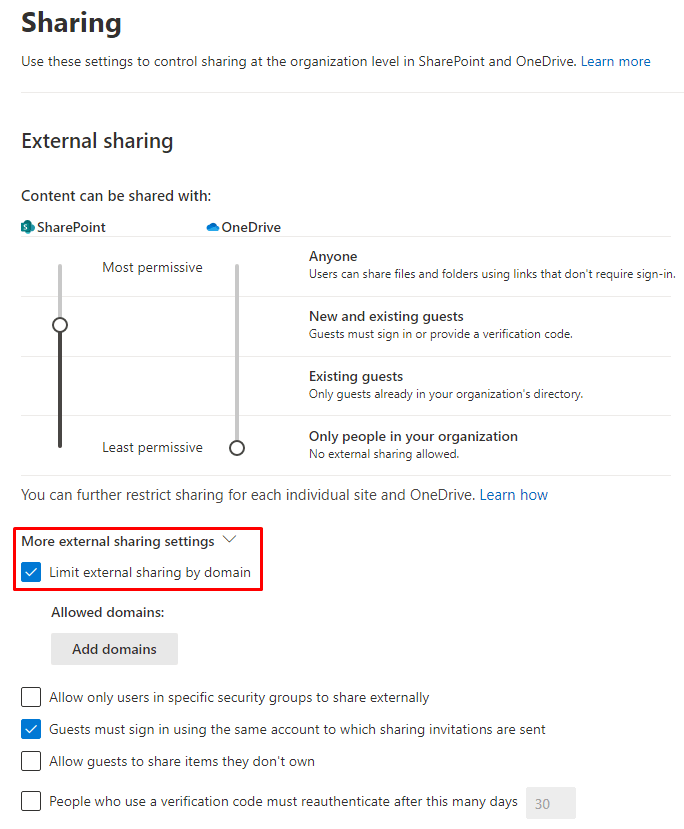Viewport: 684px width, 829px height.
Task: Click the OneDrive permissiveness slider handle
Action: point(237,448)
